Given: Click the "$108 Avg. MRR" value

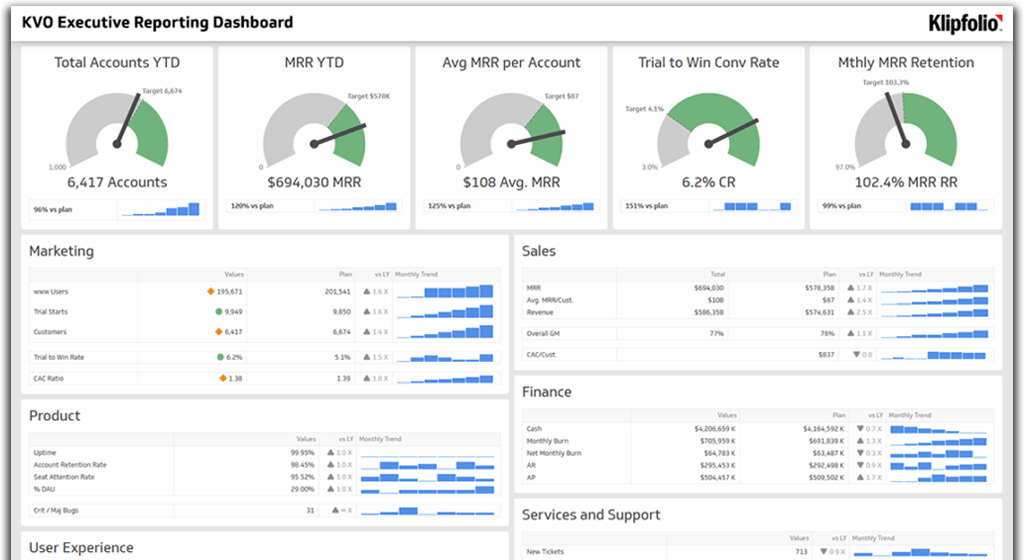Looking at the screenshot, I should coord(511,182).
